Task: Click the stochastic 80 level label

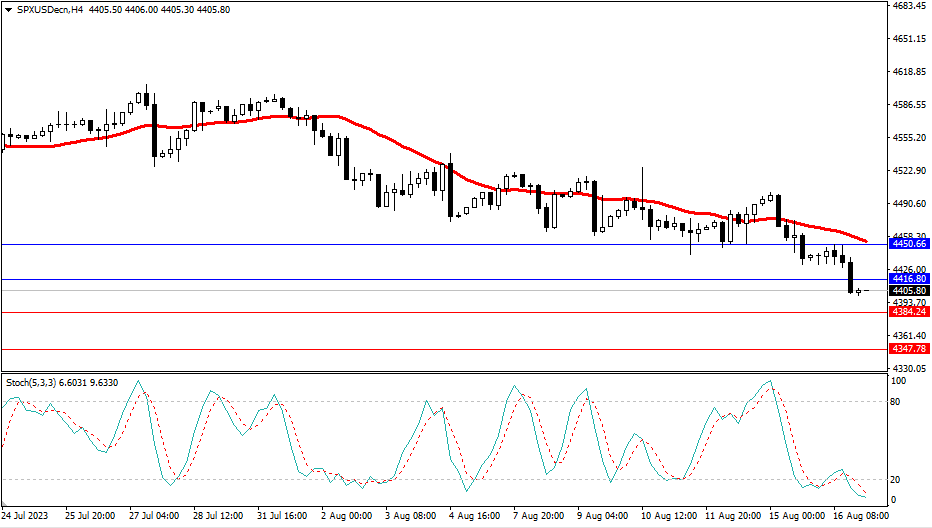Action: pos(896,402)
